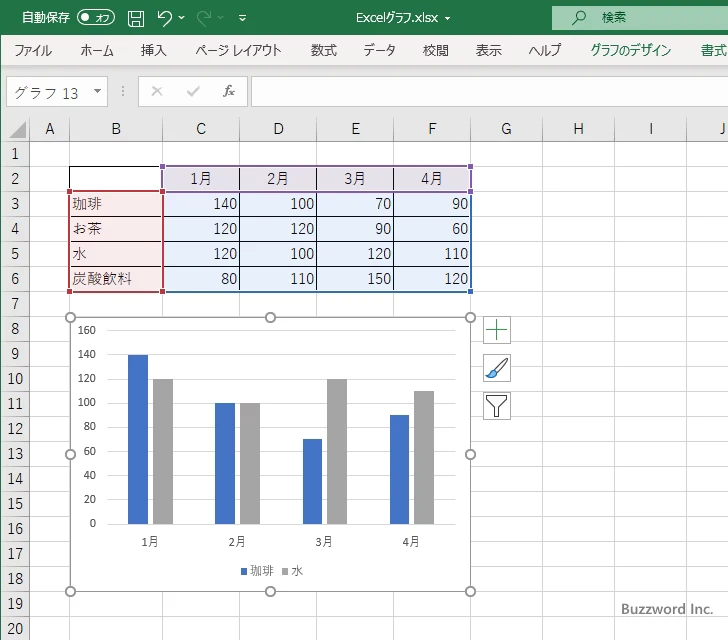Click the Insert Function fx icon

click(x=229, y=91)
